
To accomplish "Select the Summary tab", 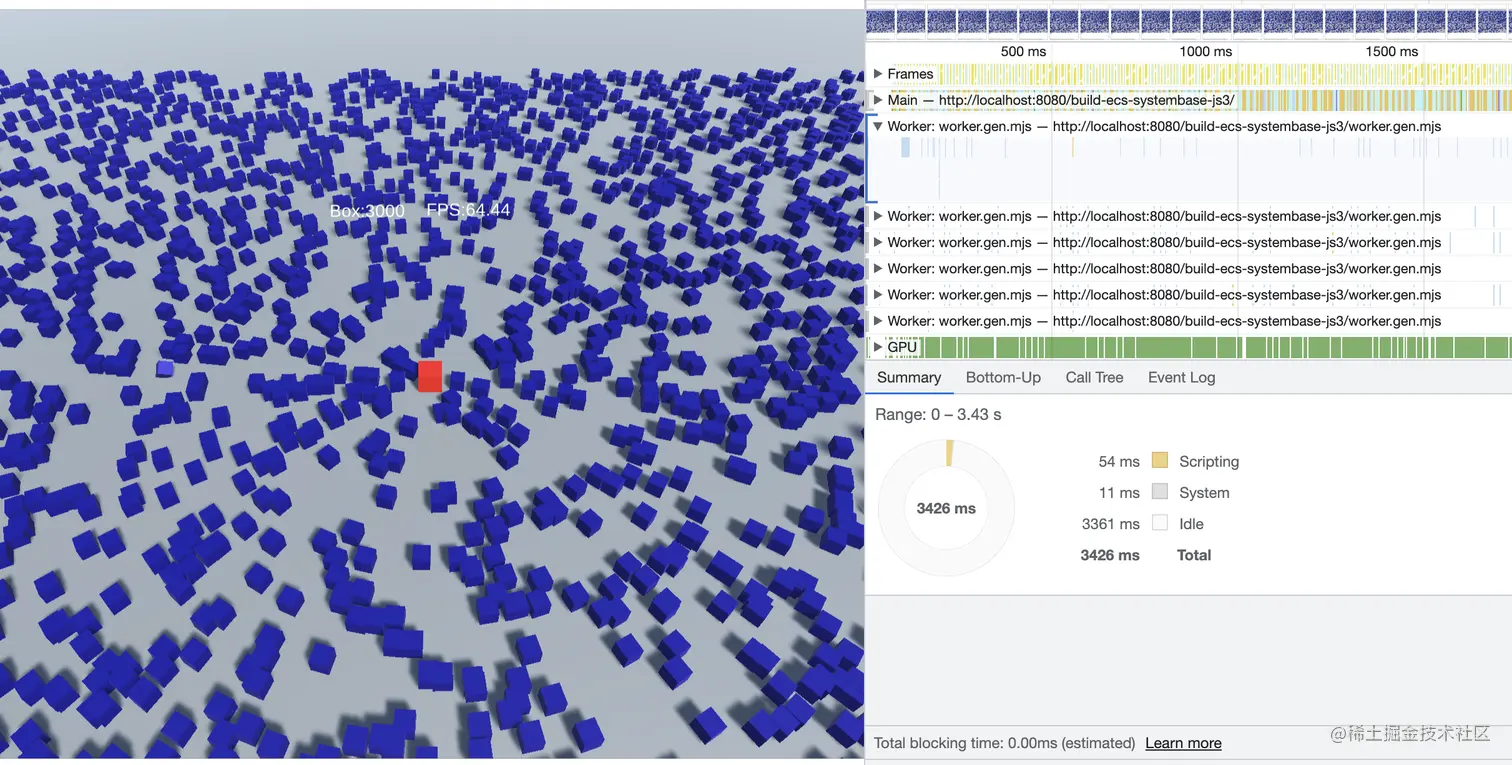I will pos(909,377).
